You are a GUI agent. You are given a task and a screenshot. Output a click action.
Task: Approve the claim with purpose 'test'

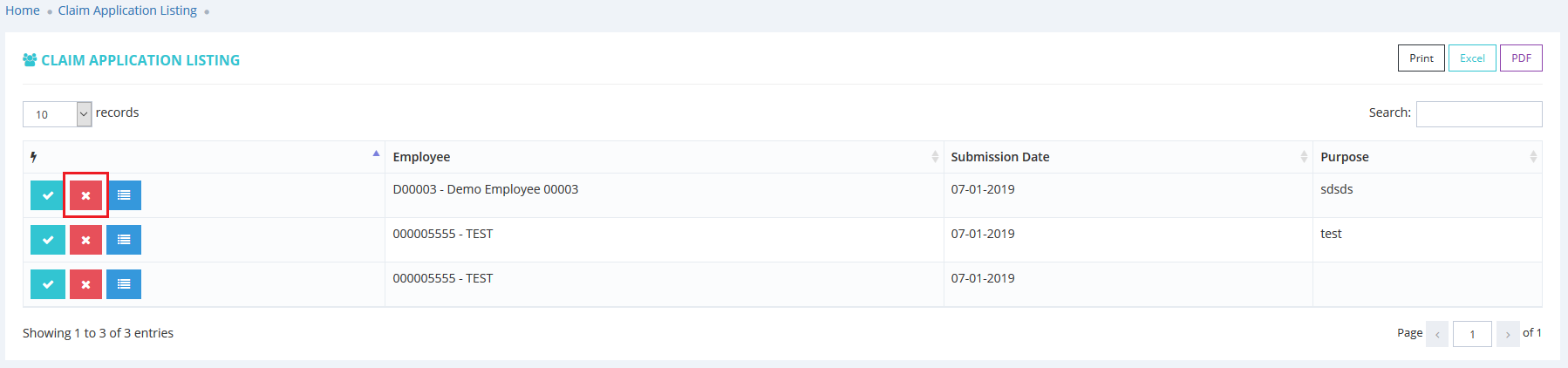[48, 240]
